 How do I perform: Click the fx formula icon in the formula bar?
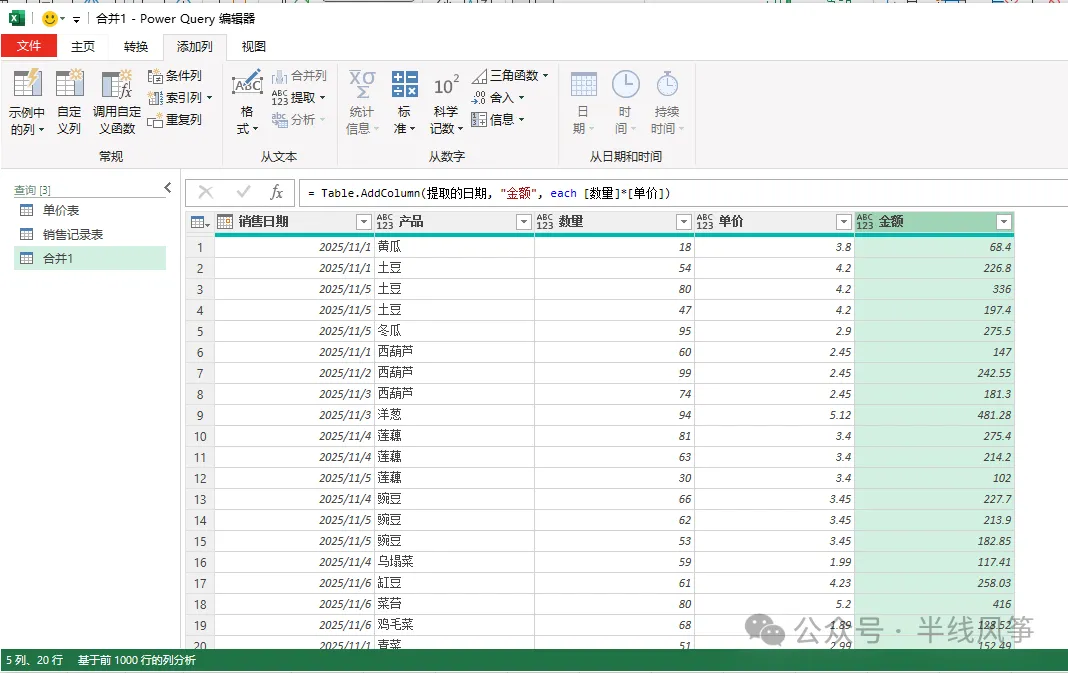pyautogui.click(x=276, y=193)
